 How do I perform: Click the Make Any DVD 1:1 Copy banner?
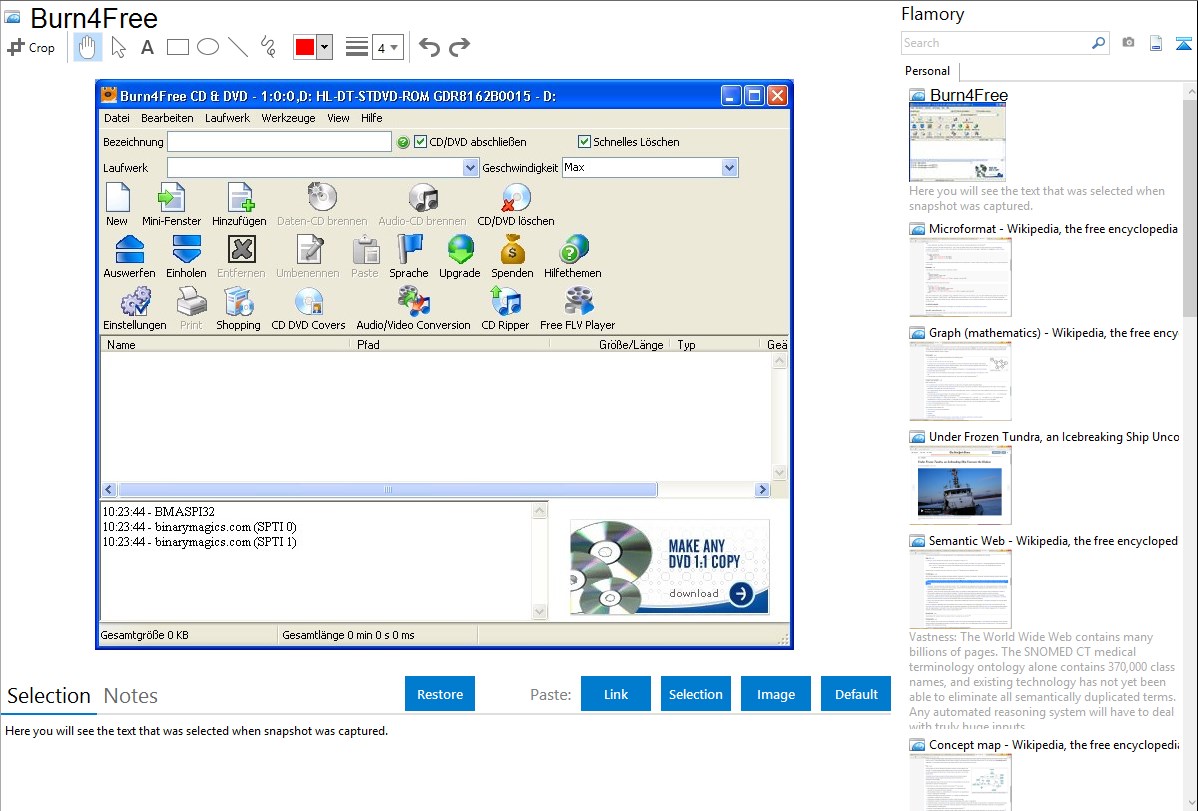pyautogui.click(x=669, y=567)
